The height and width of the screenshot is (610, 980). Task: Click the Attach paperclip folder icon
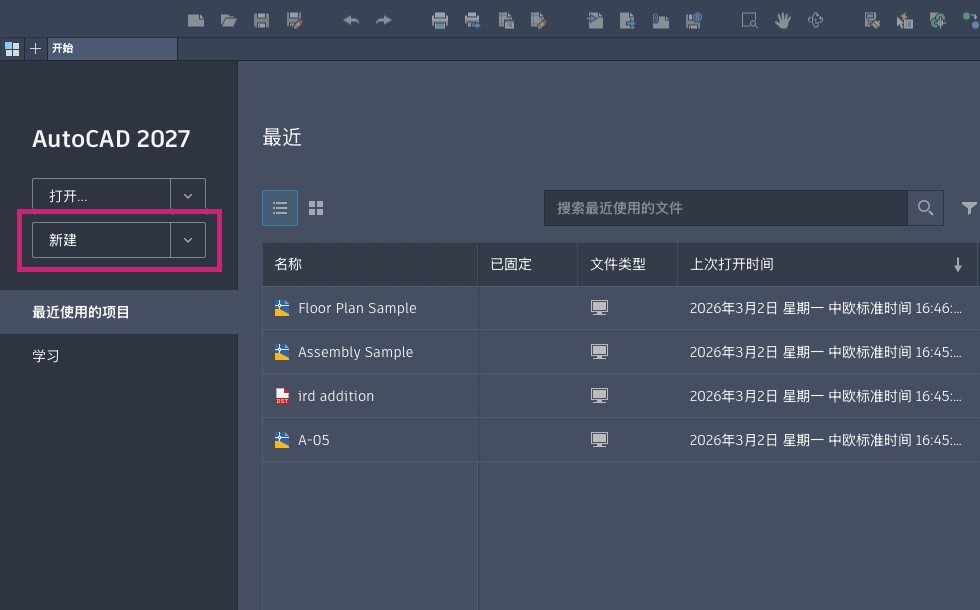click(661, 21)
